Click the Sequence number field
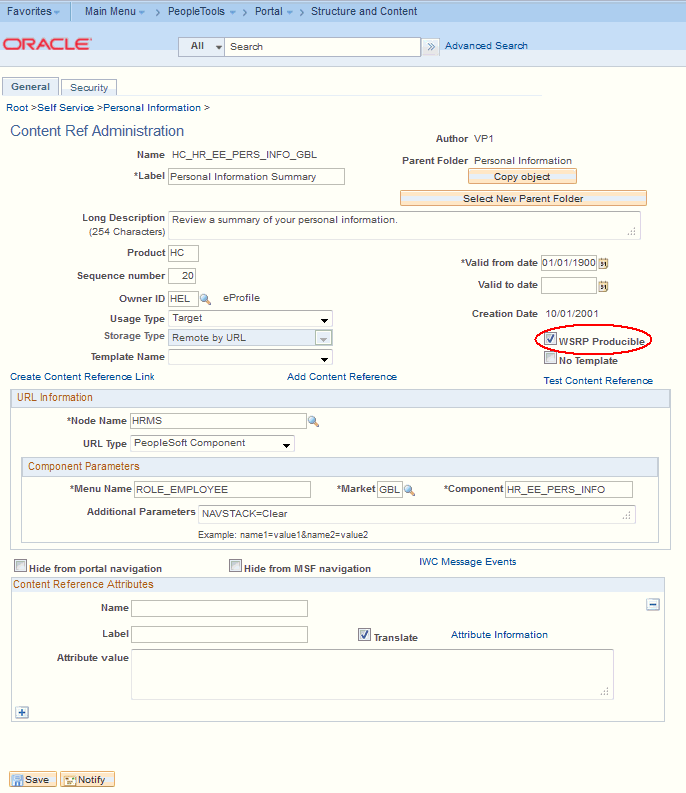Viewport: 686px width, 793px height. click(182, 276)
